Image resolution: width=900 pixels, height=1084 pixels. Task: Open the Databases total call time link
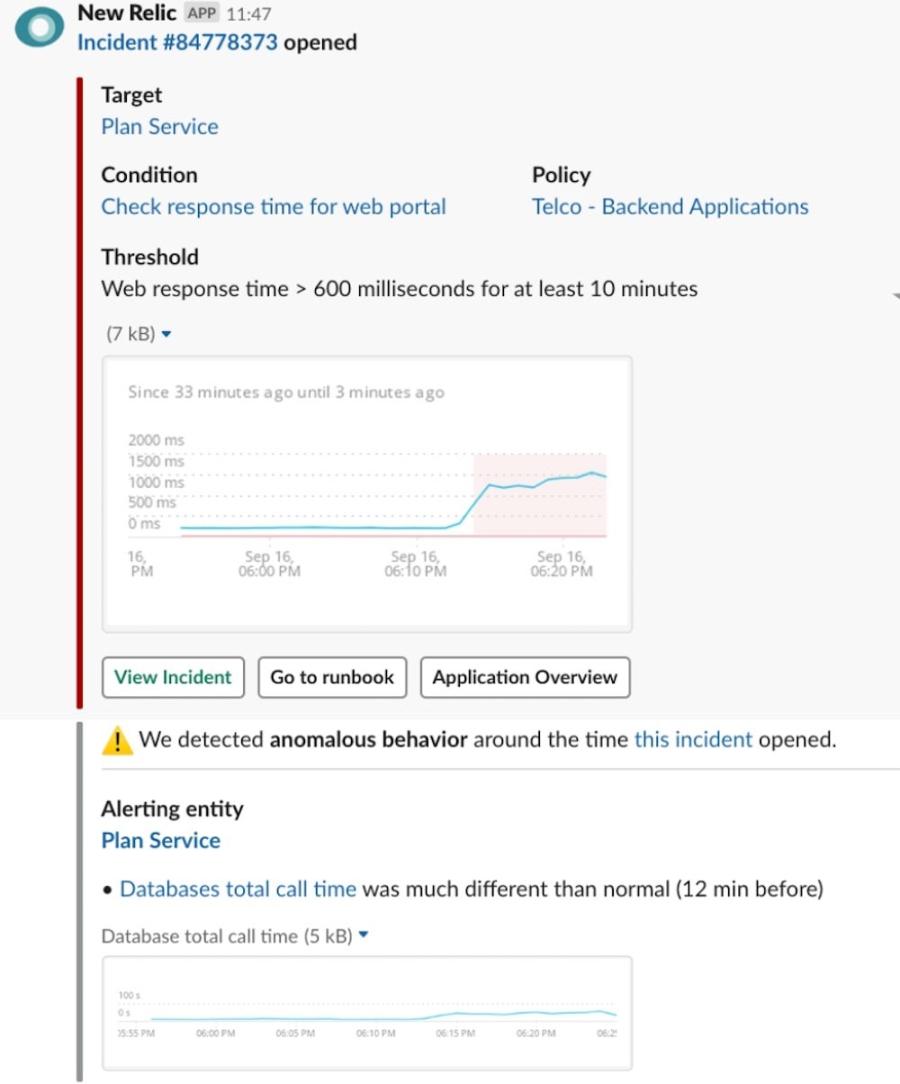click(x=238, y=889)
